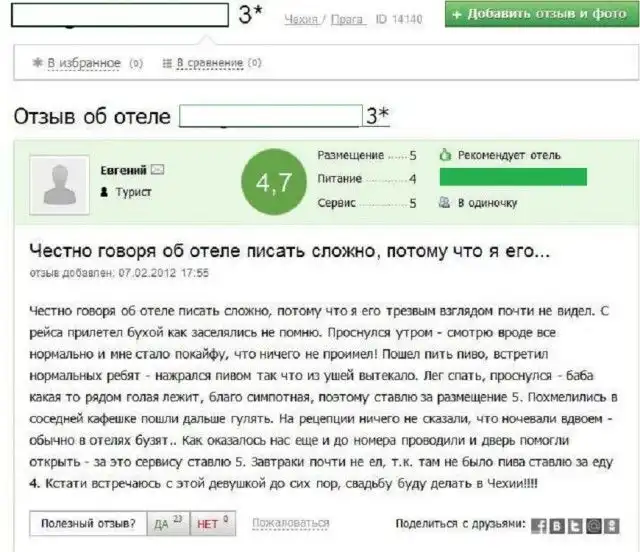Vote ДА for helpful review

click(x=162, y=523)
